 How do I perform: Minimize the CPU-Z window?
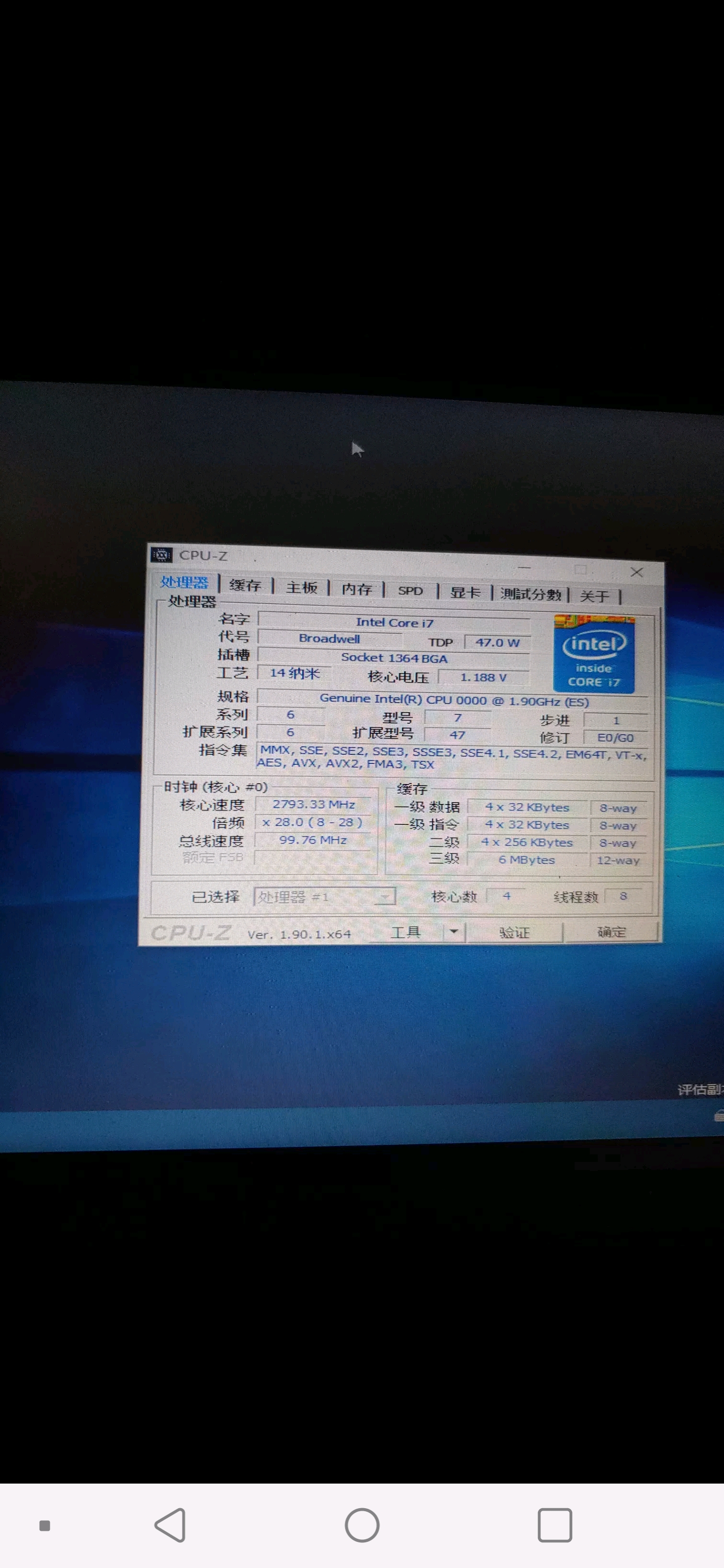tap(524, 568)
